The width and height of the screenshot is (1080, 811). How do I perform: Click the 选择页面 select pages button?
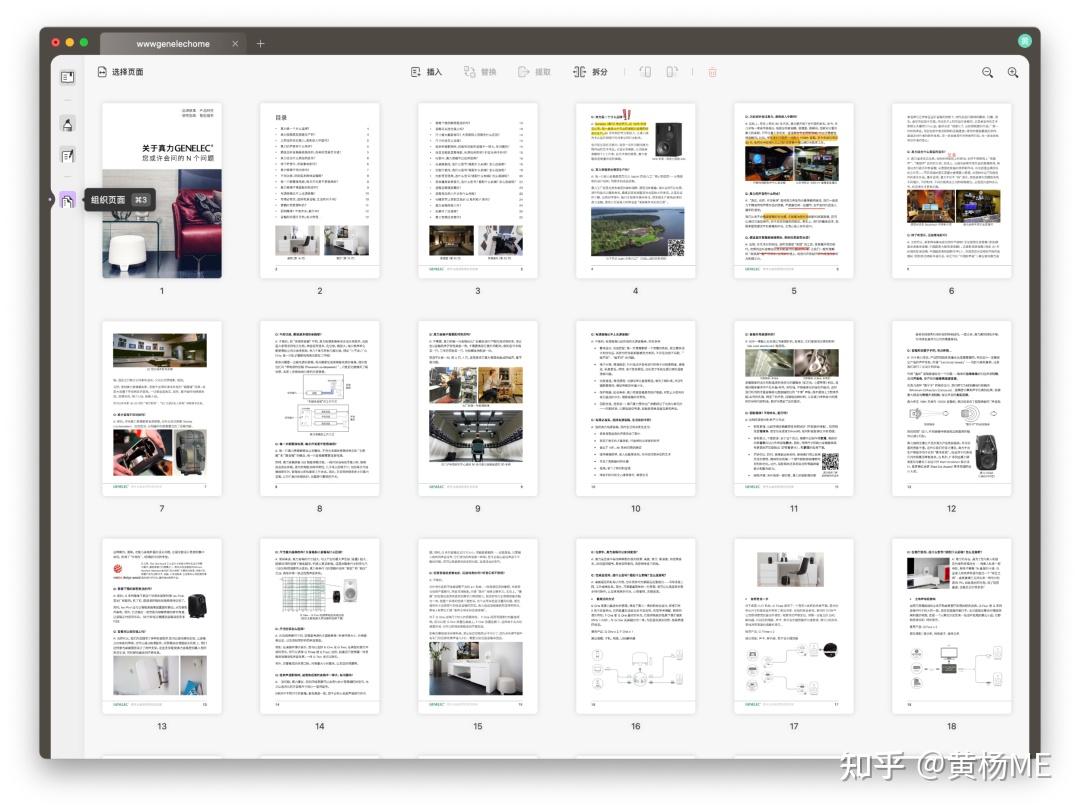[x=121, y=72]
